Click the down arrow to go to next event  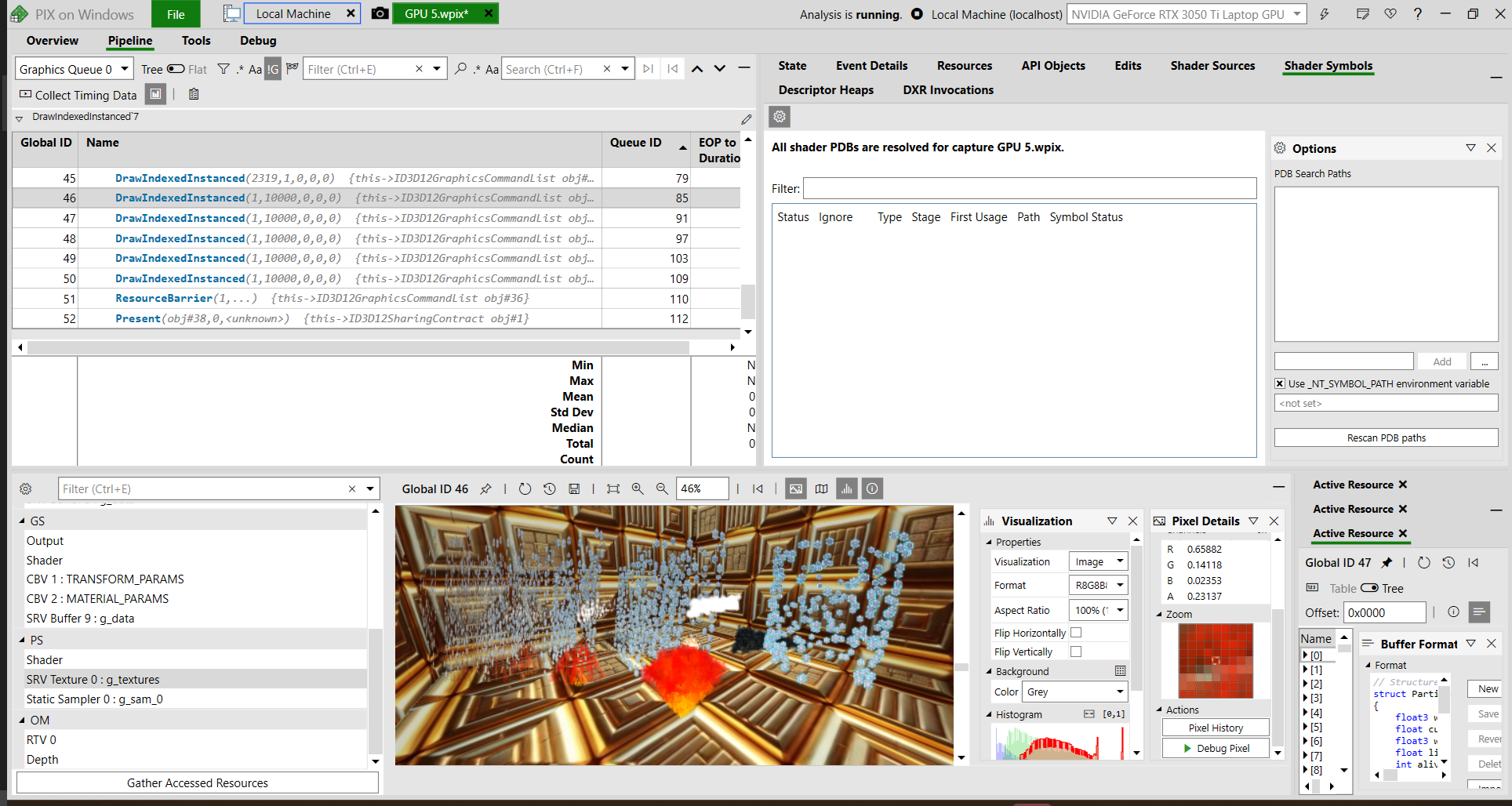click(x=720, y=69)
